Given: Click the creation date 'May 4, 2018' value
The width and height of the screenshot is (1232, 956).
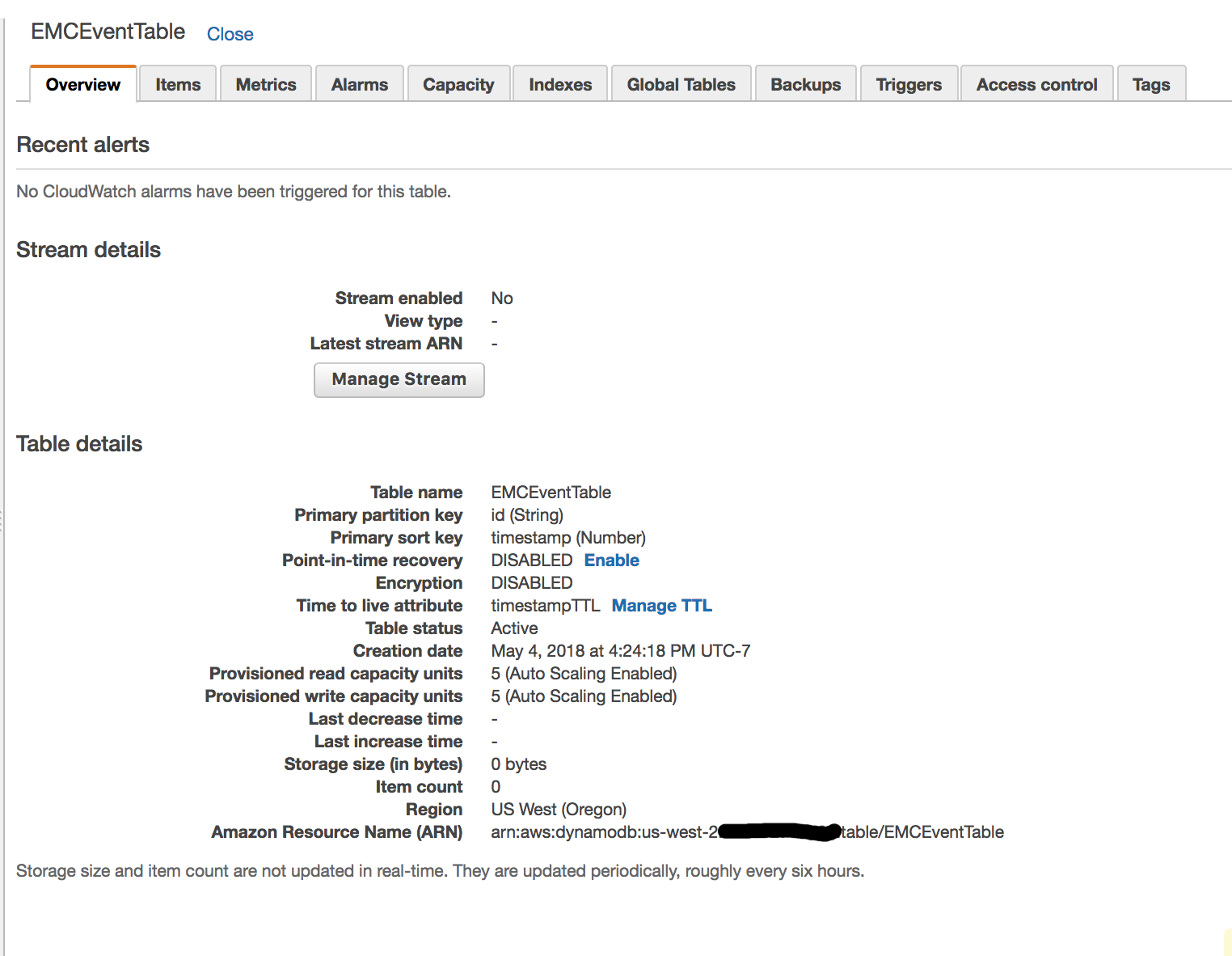Looking at the screenshot, I should pyautogui.click(x=621, y=651).
